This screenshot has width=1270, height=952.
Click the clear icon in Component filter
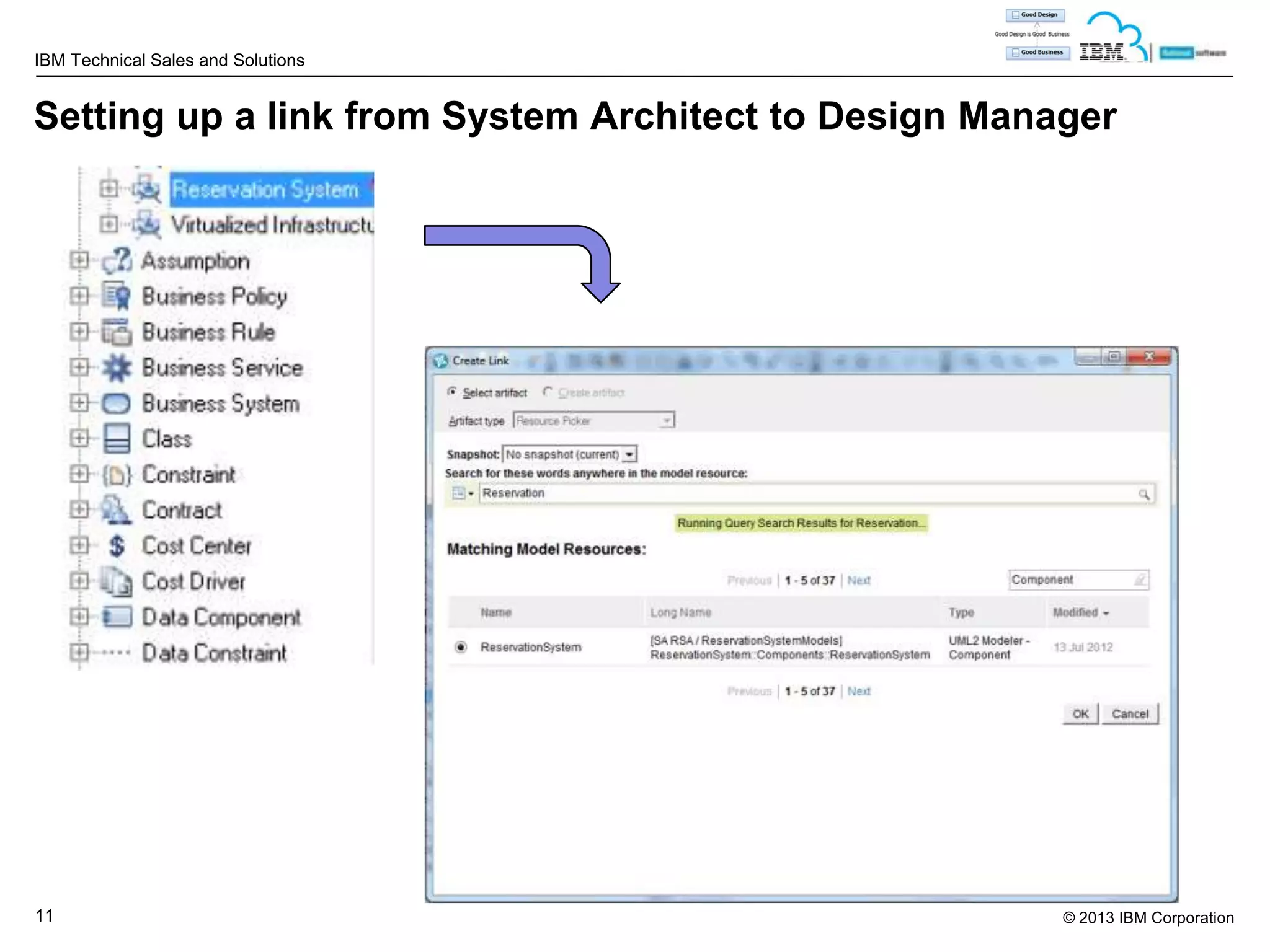(x=1140, y=580)
